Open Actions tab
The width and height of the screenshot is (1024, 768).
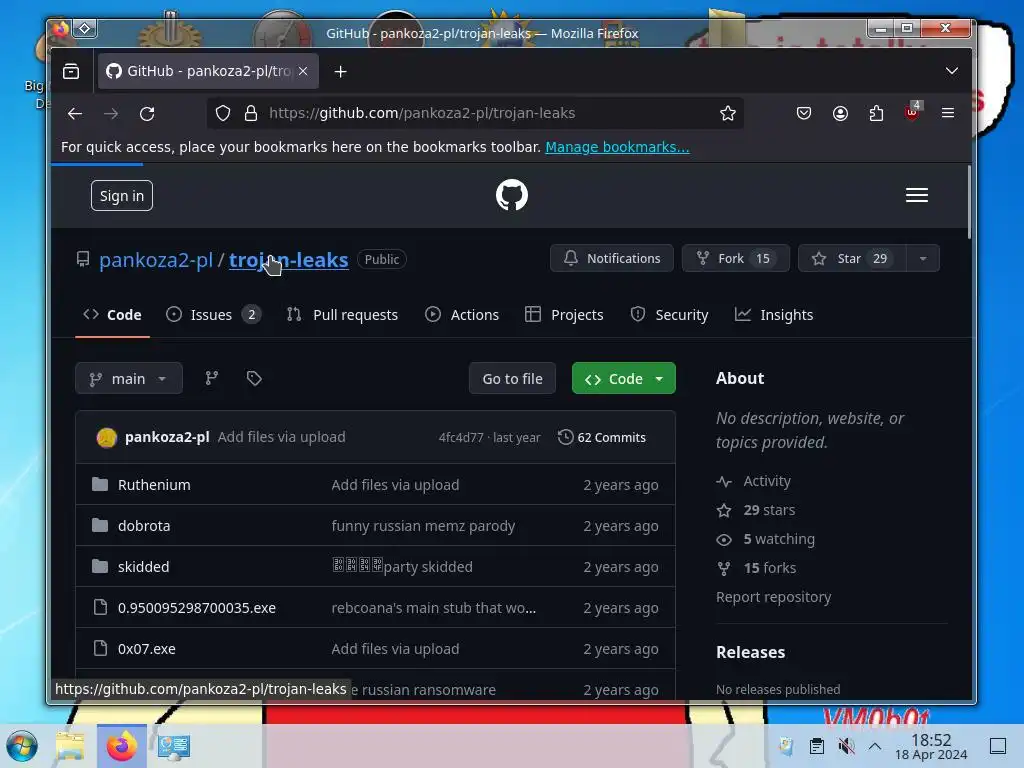462,315
